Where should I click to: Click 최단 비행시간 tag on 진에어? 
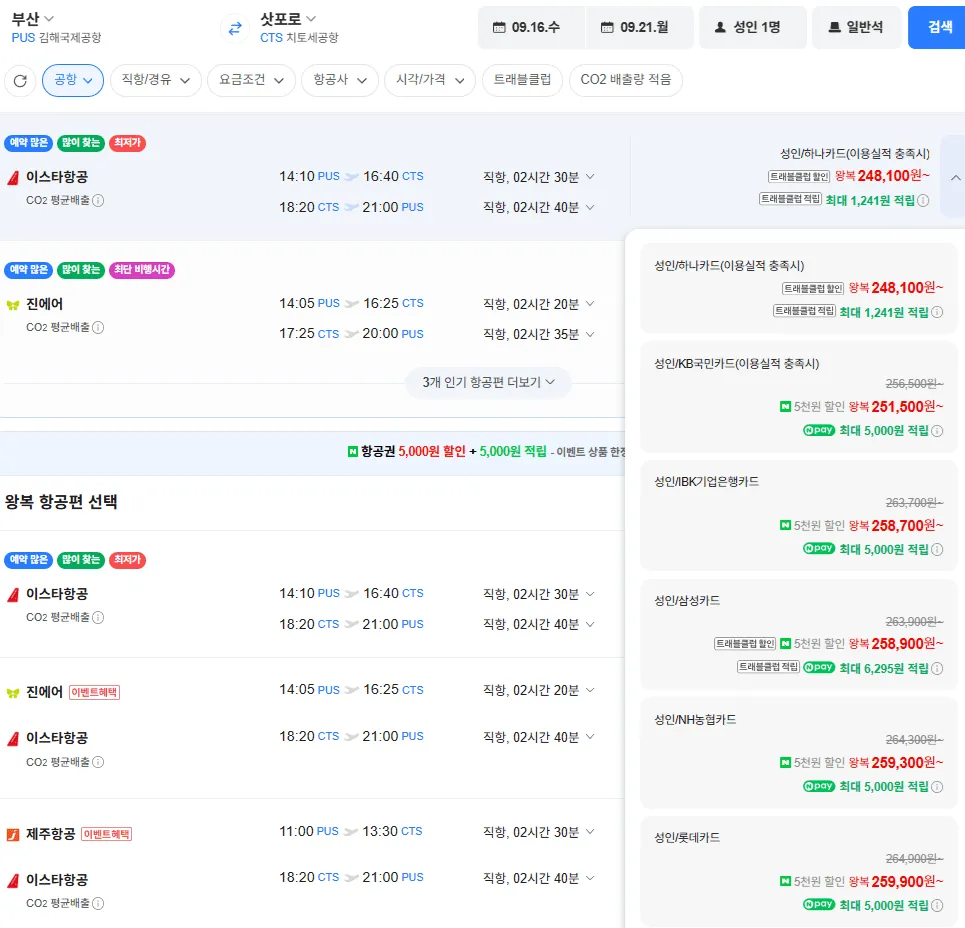pyautogui.click(x=142, y=270)
